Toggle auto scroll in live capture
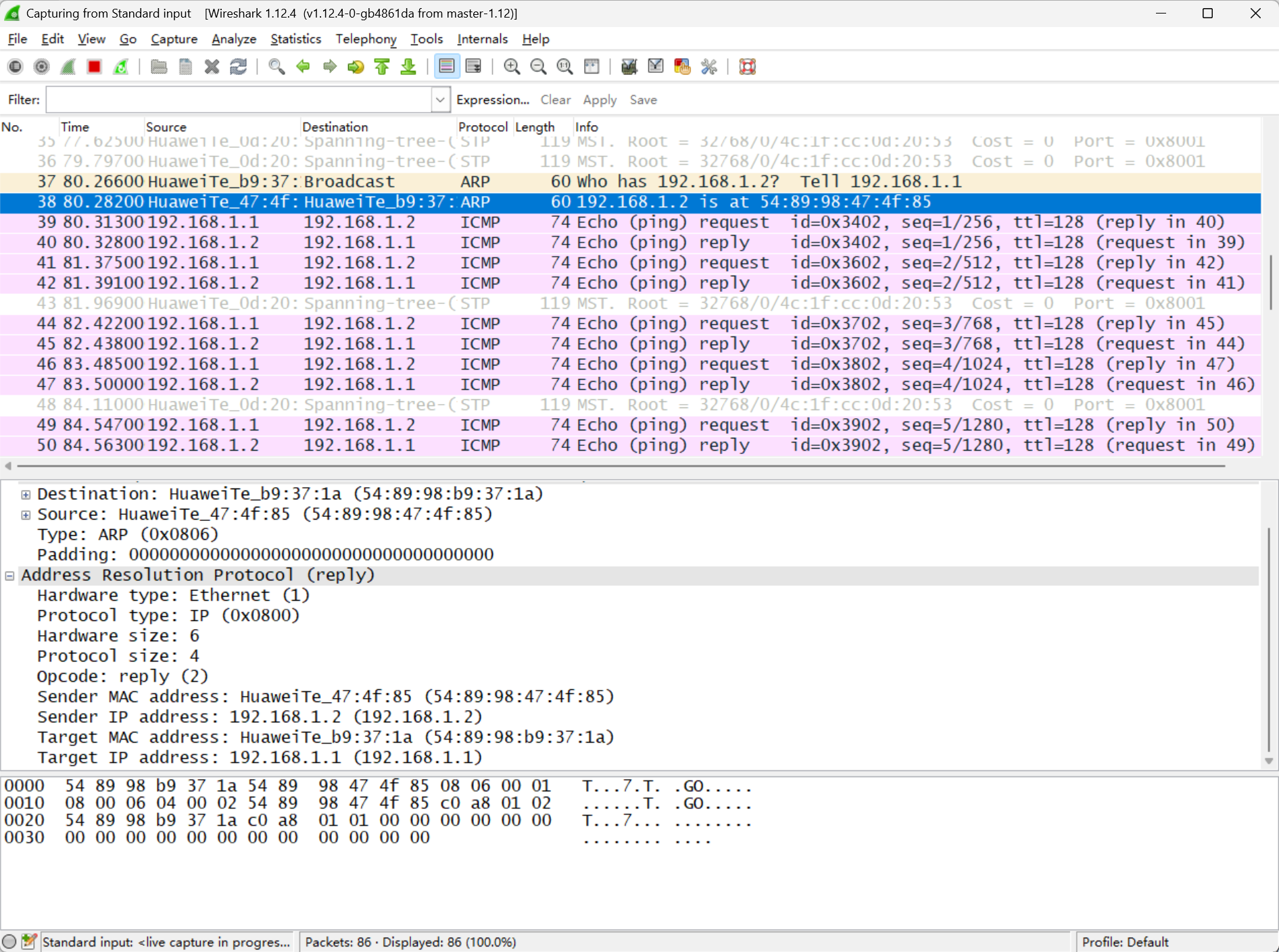 (x=473, y=66)
